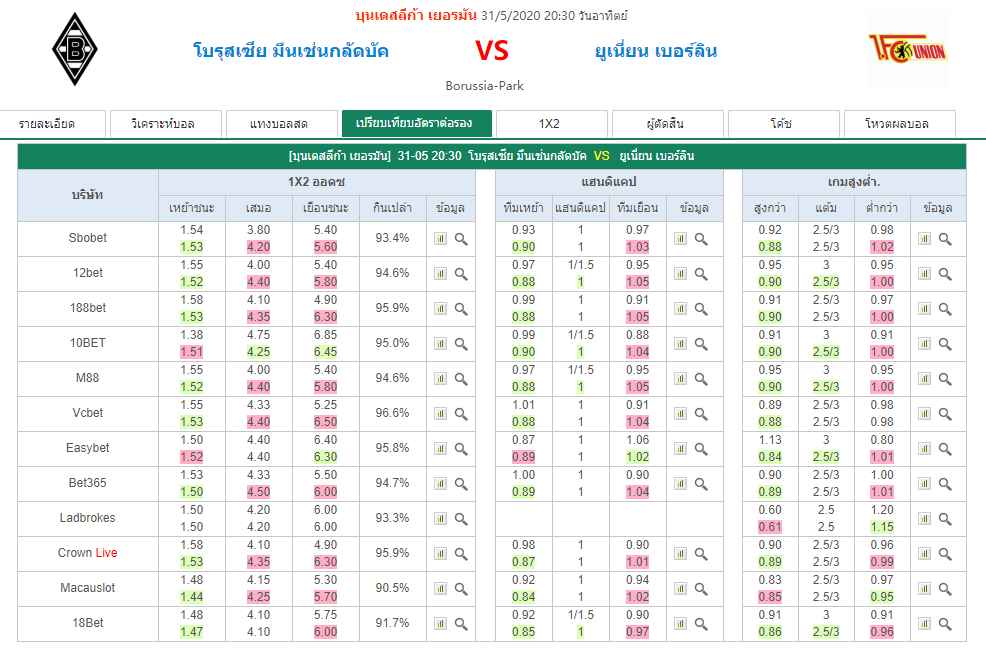Click the Bet365 1X2 magnifier icon

coord(461,484)
